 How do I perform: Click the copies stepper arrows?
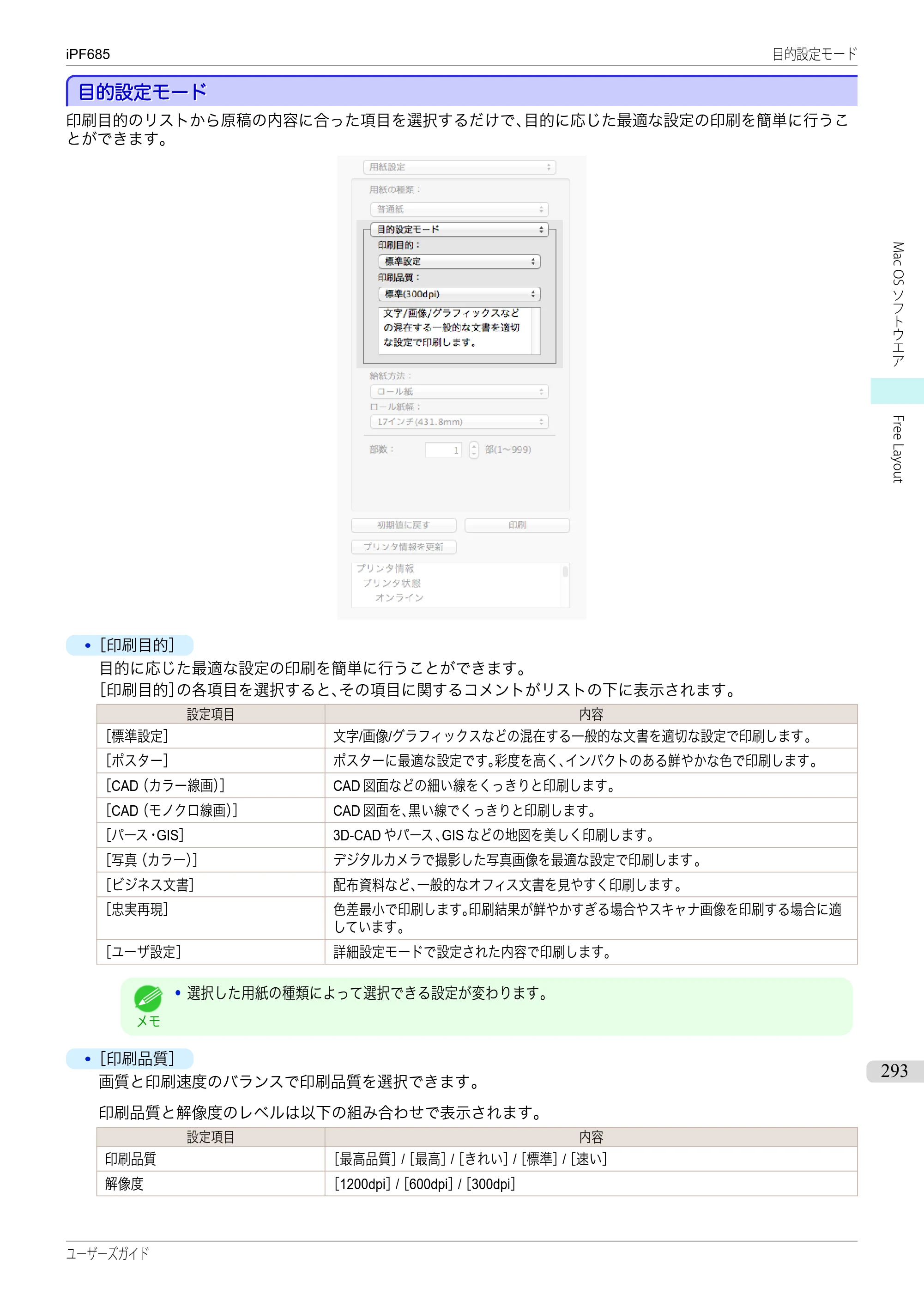474,450
